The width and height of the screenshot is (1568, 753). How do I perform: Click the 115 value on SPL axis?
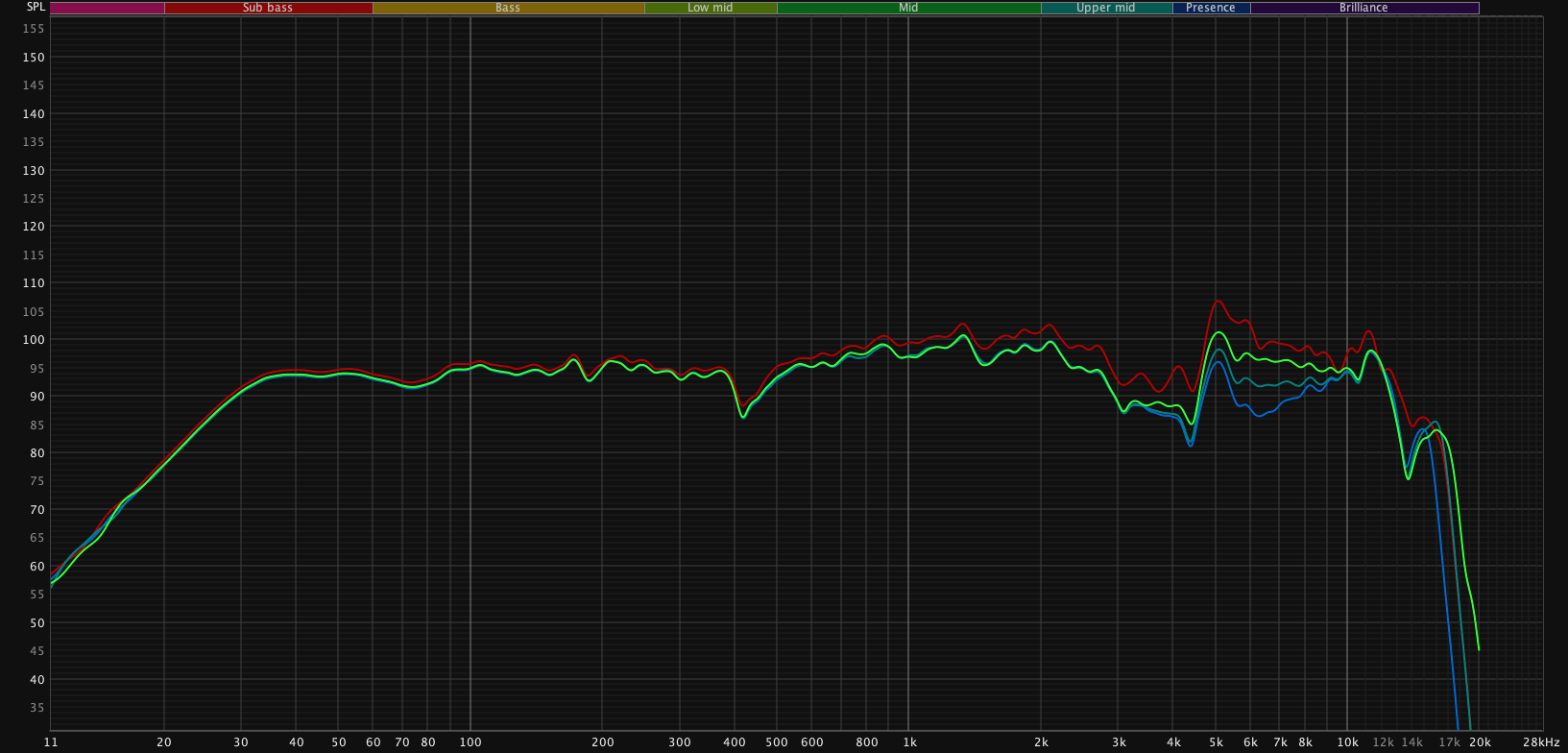click(x=34, y=255)
